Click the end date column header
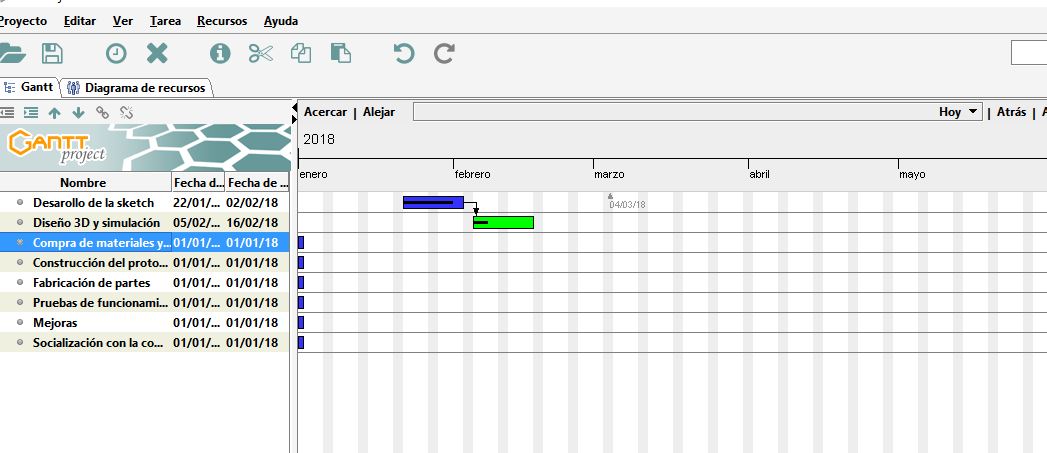Image resolution: width=1047 pixels, height=453 pixels. pos(257,182)
